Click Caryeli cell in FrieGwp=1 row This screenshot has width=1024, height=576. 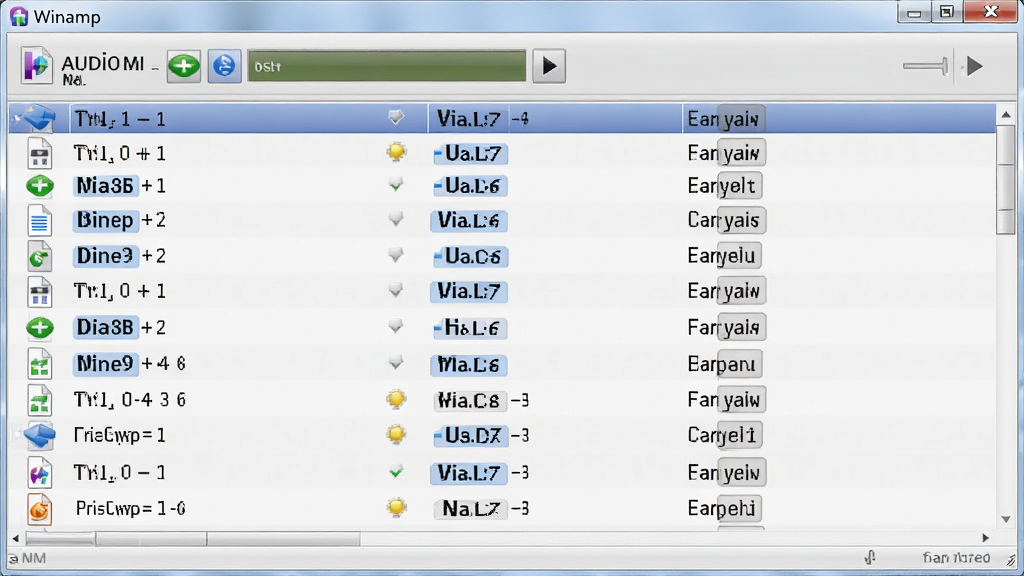724,436
